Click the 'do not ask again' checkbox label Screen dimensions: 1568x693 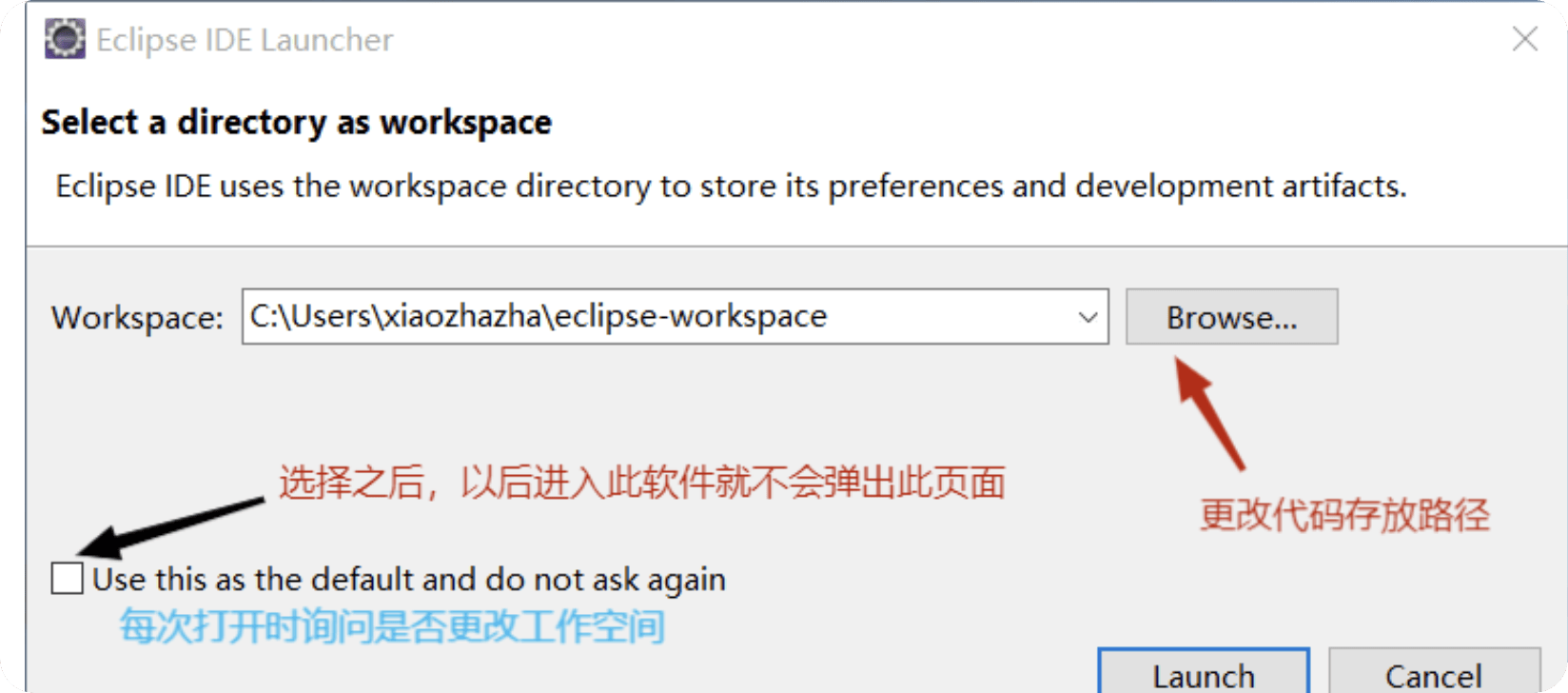pos(409,579)
